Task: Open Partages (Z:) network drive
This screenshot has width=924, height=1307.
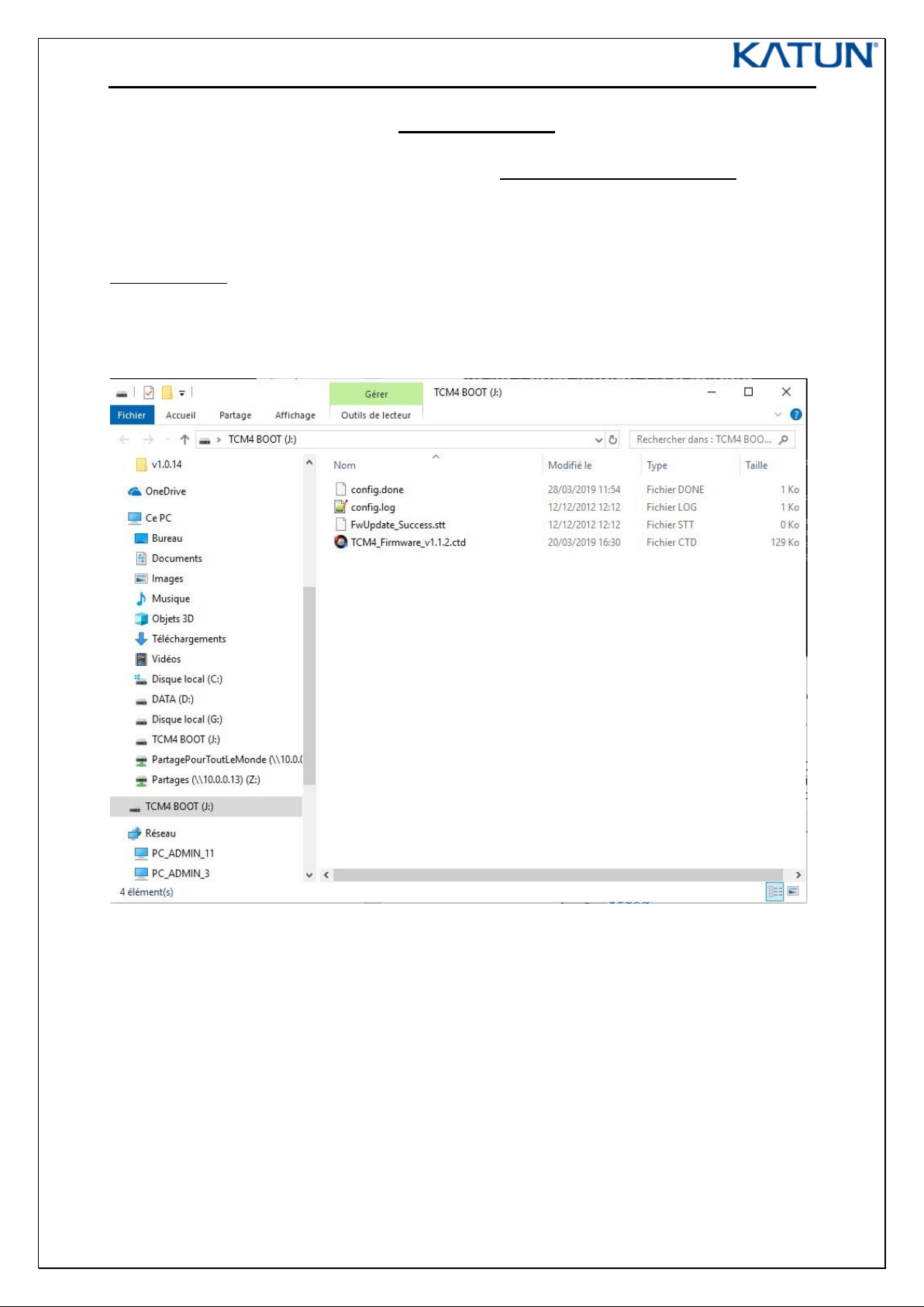Action: 205,780
